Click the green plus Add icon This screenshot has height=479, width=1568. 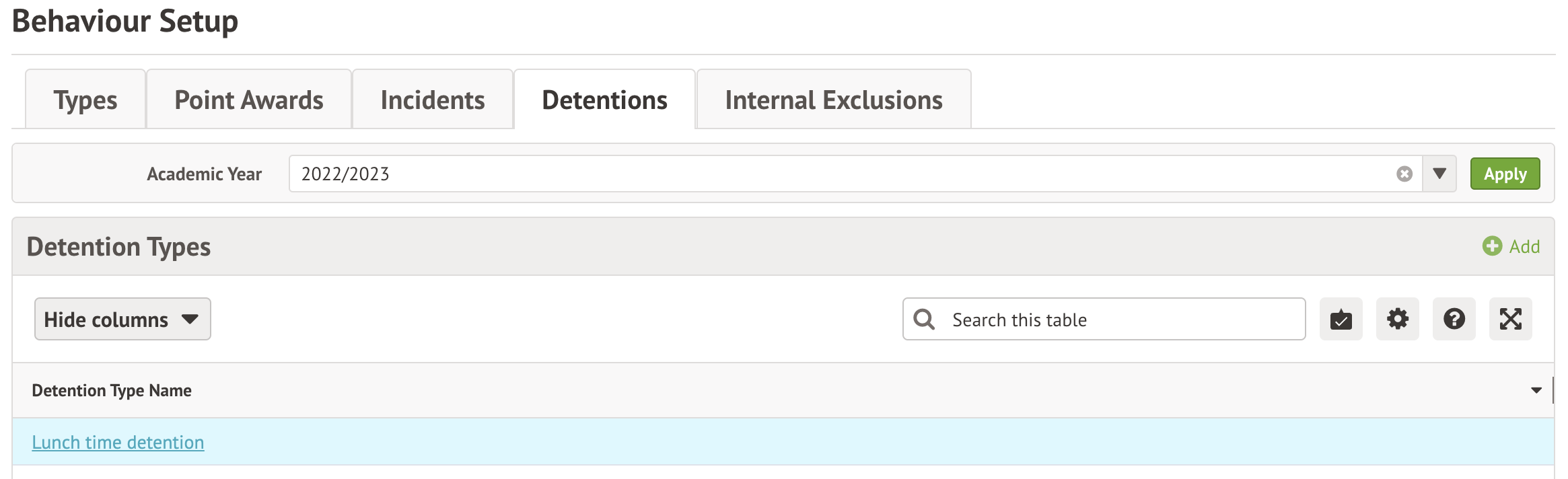1492,246
